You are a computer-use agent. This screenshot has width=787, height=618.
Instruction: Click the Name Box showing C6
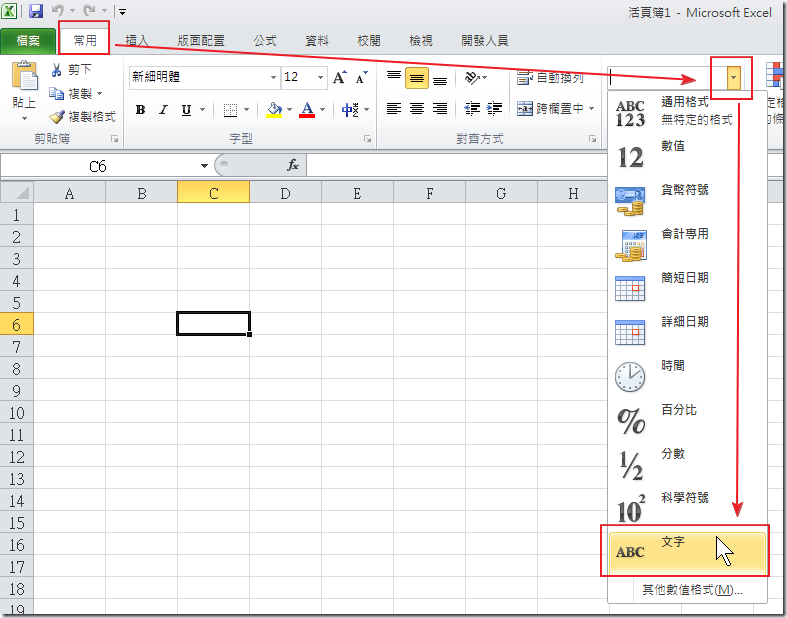coord(98,166)
